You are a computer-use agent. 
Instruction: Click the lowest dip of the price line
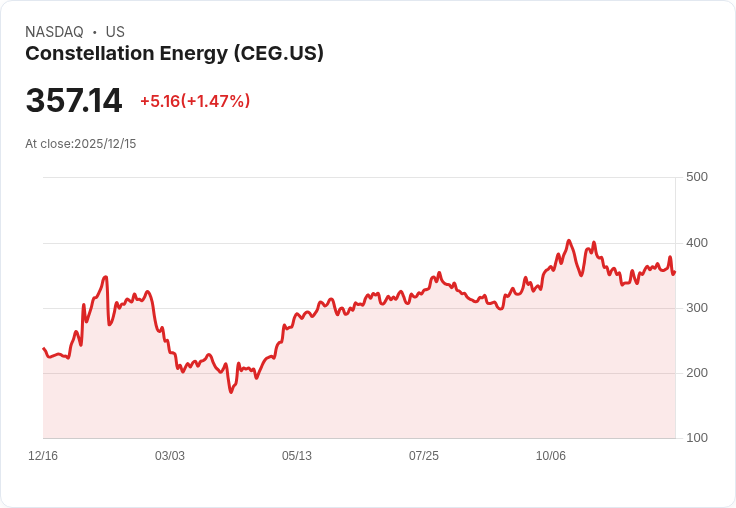click(x=231, y=392)
